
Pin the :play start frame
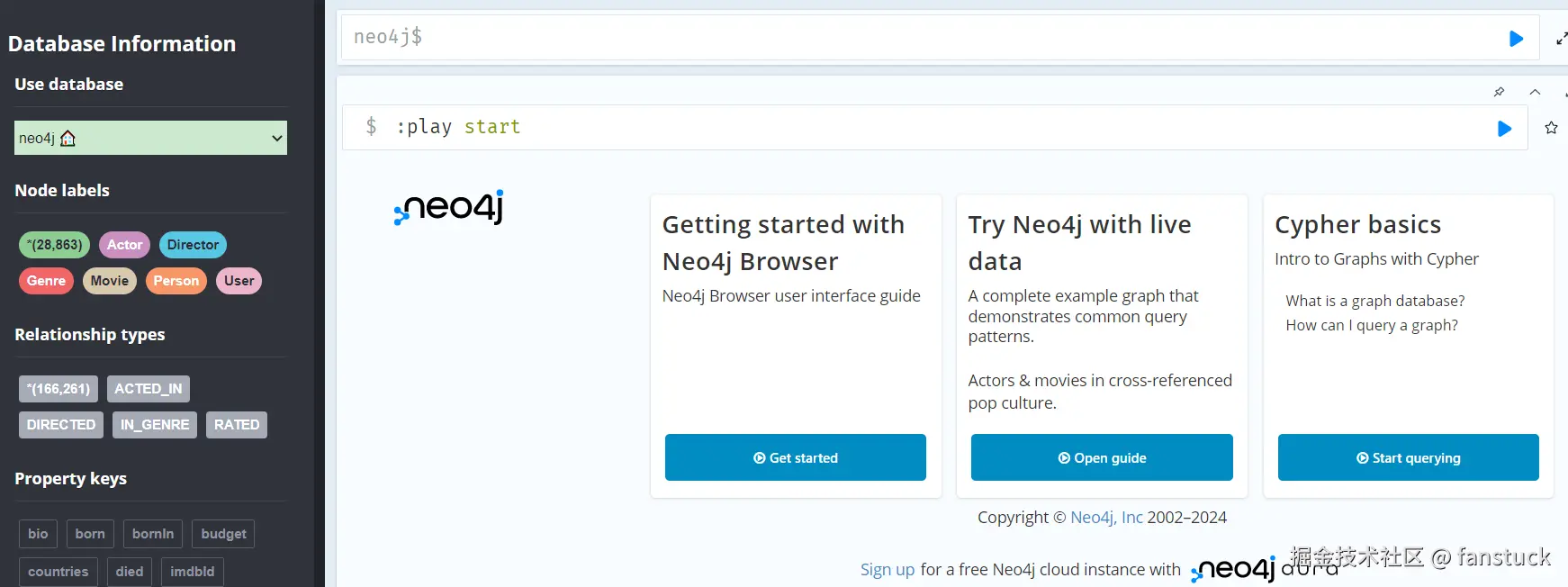coord(1499,92)
